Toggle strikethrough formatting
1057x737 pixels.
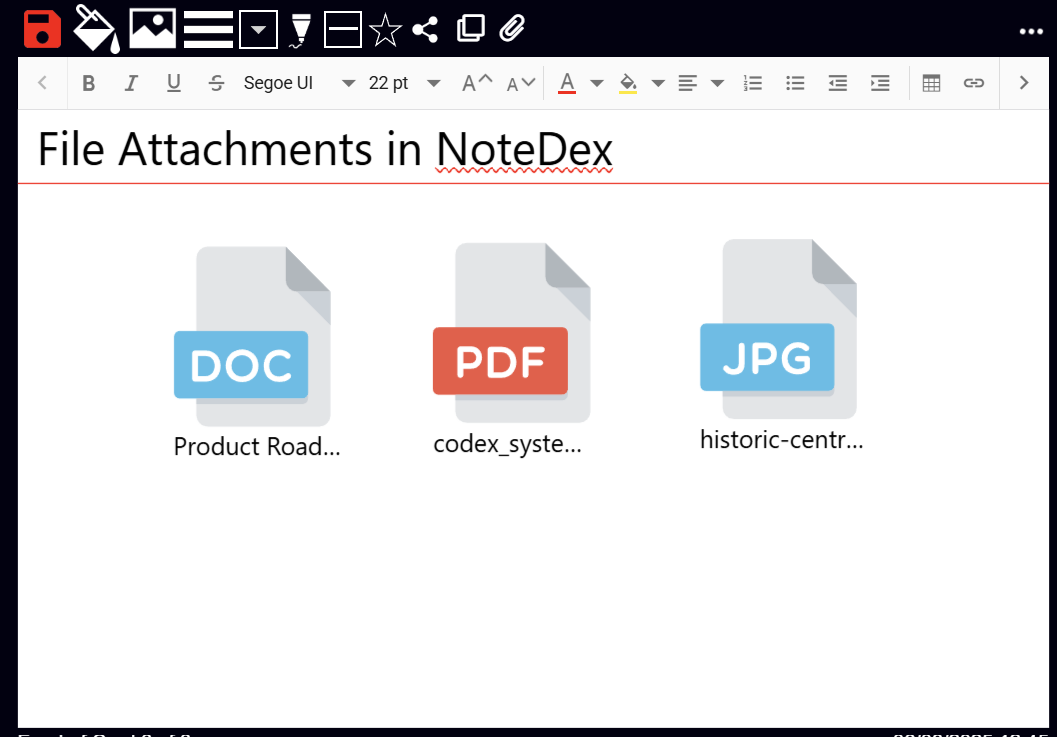pyautogui.click(x=216, y=83)
